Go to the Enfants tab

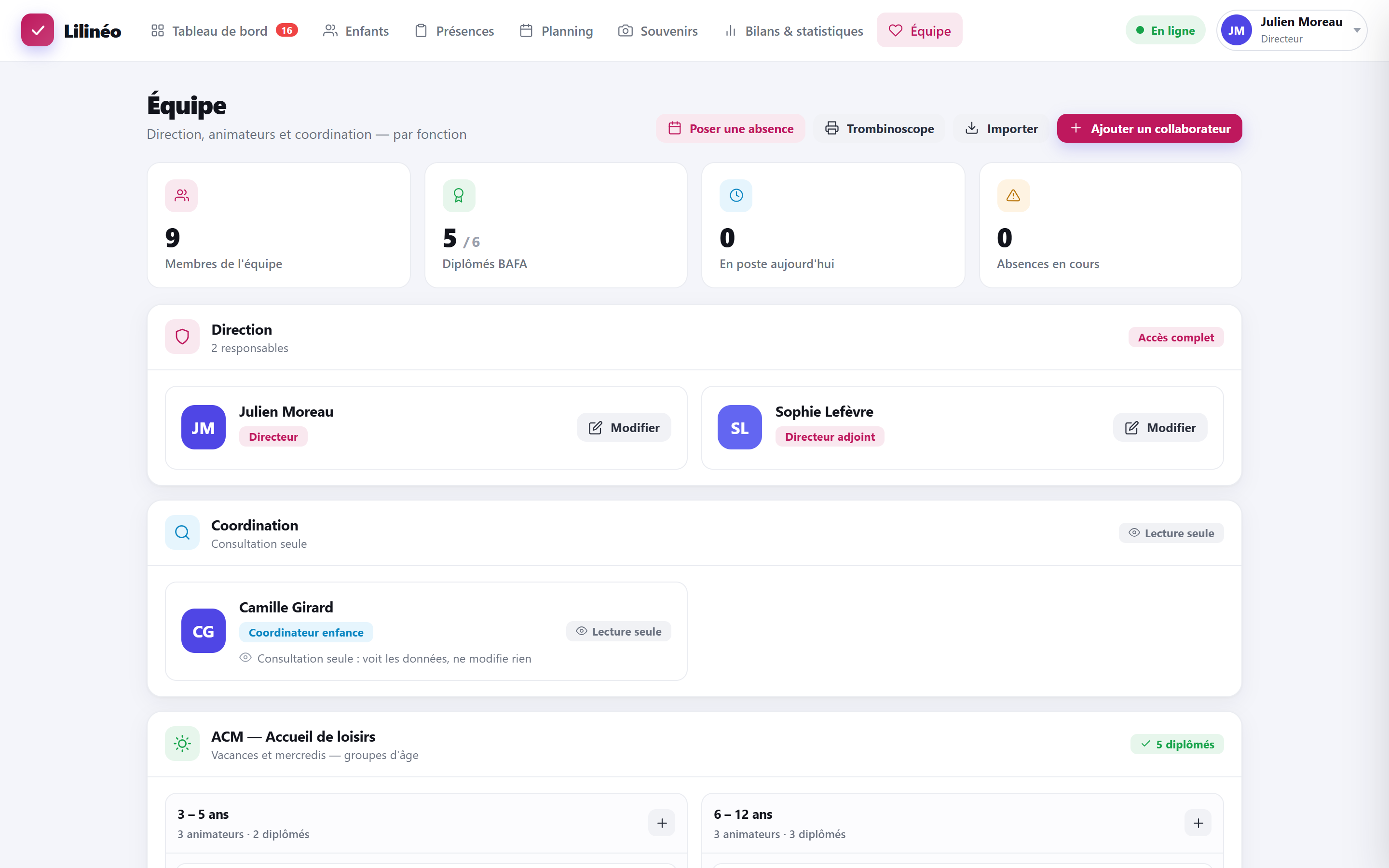click(356, 30)
